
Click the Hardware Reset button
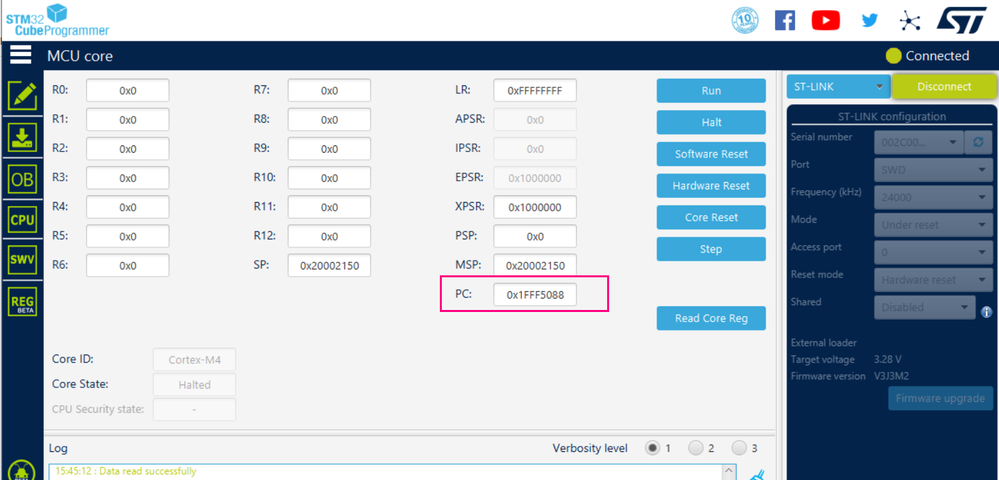tap(711, 185)
